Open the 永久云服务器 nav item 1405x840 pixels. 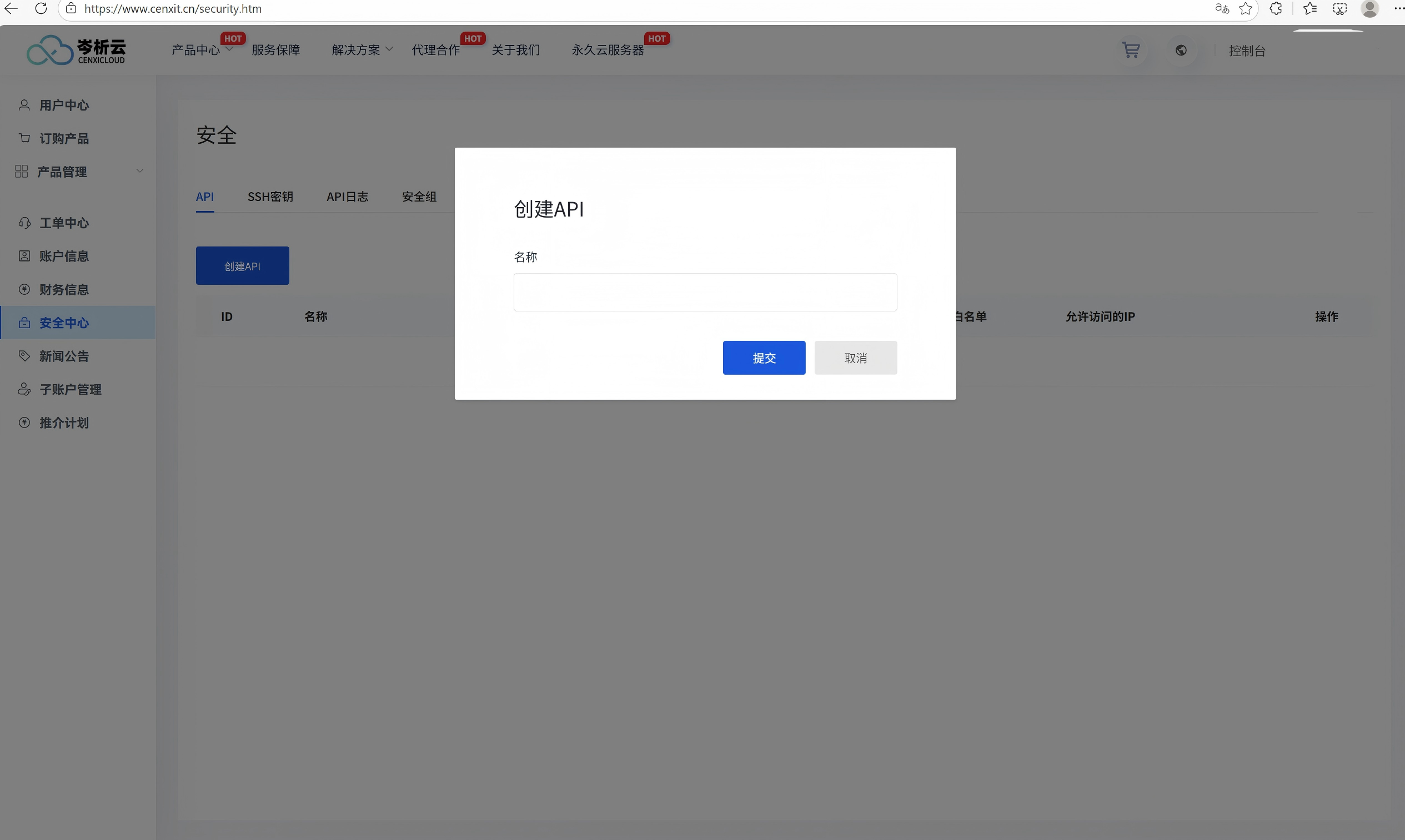608,51
